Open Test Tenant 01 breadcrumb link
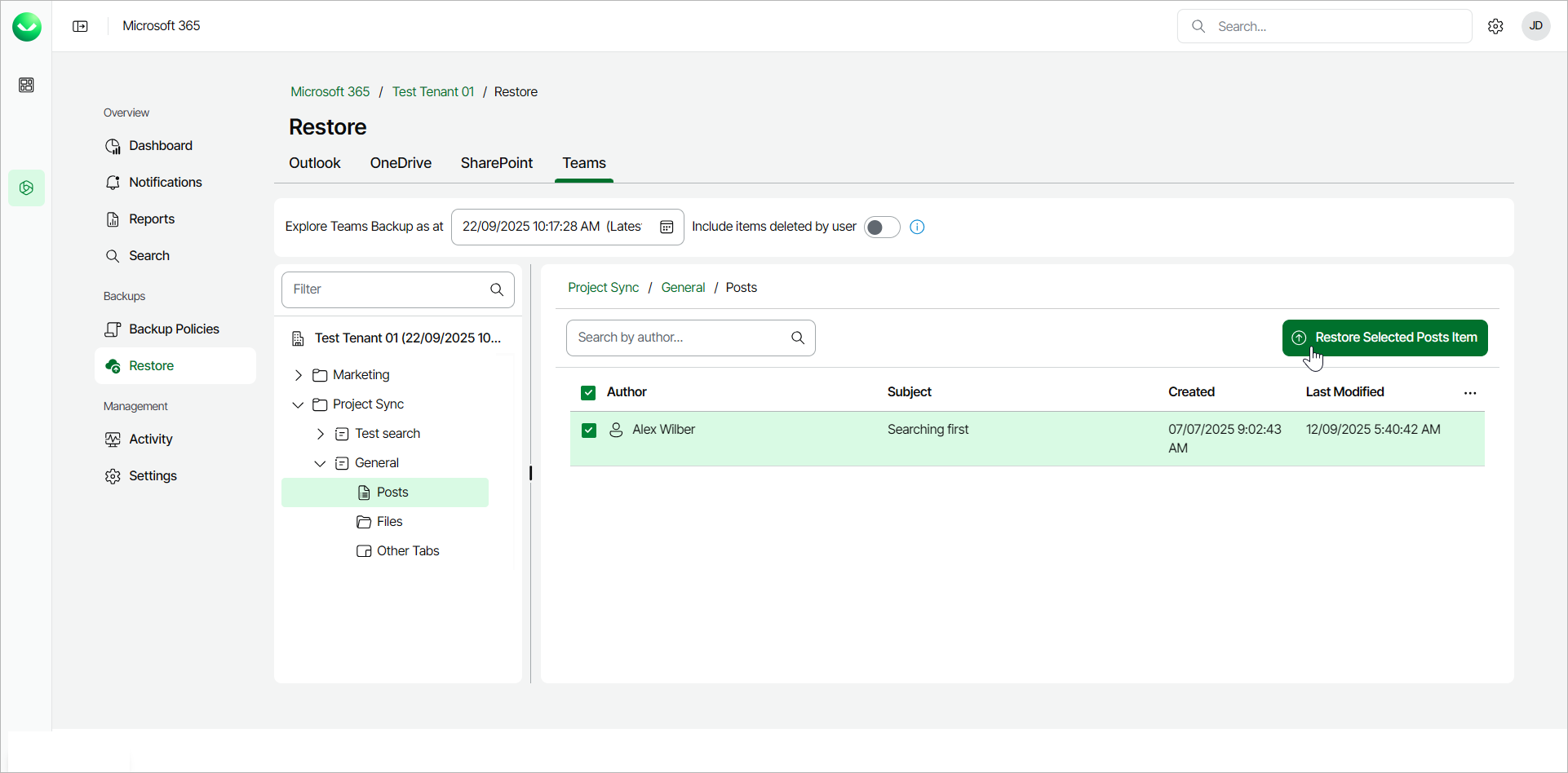 [432, 92]
